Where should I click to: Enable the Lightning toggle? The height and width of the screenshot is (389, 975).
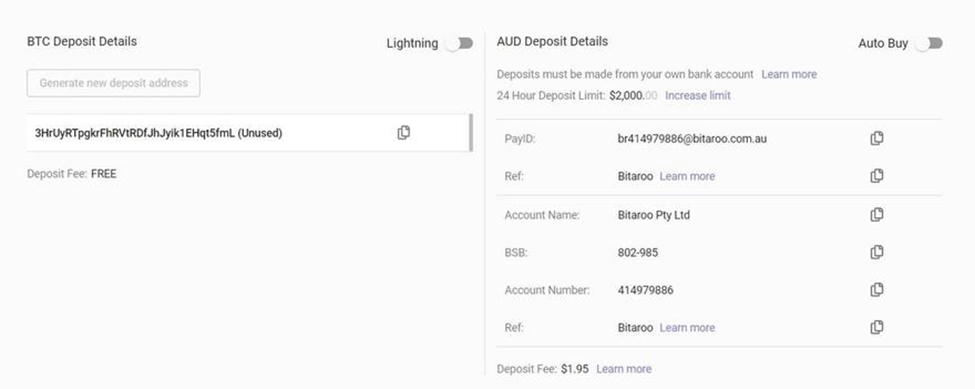click(460, 43)
